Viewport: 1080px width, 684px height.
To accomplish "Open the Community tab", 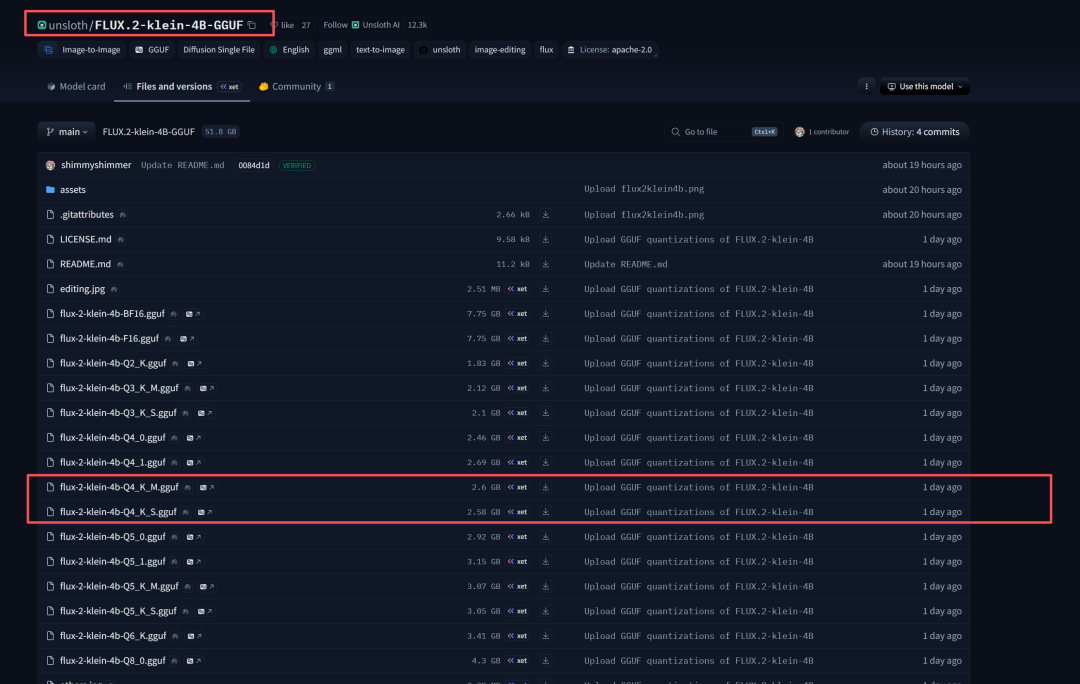I will pos(296,86).
